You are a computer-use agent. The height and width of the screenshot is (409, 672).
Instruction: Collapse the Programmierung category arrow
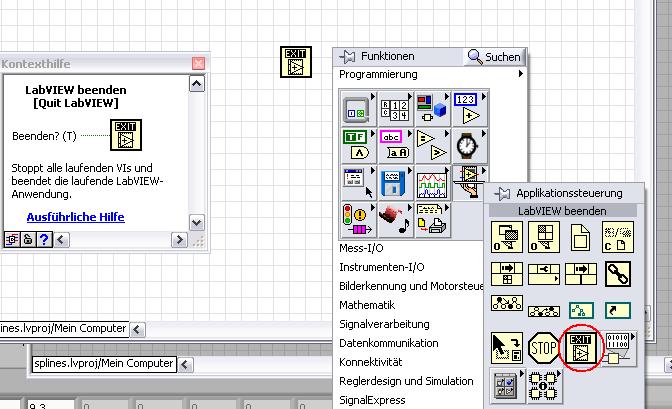521,74
